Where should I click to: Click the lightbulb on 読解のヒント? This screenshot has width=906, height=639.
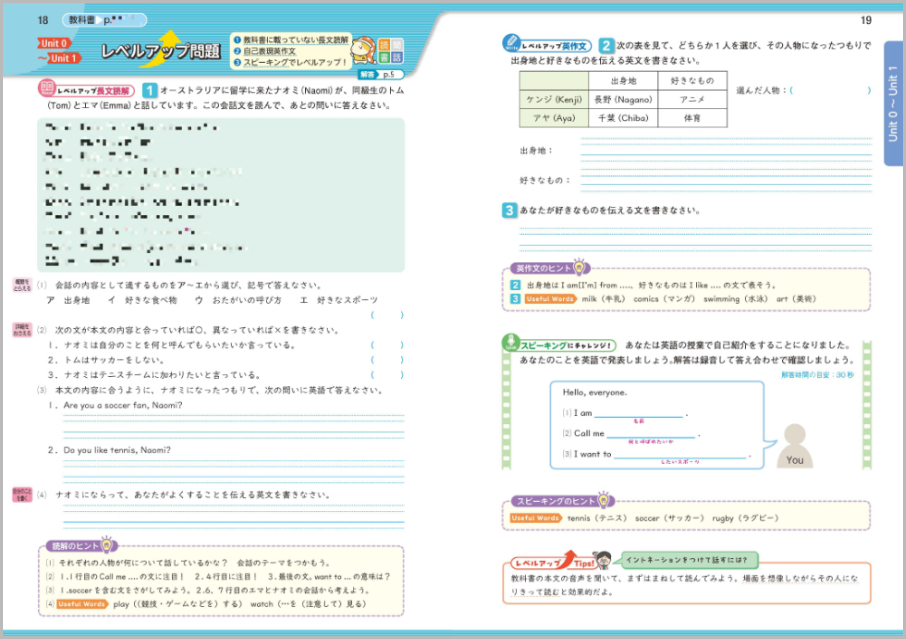pos(107,544)
